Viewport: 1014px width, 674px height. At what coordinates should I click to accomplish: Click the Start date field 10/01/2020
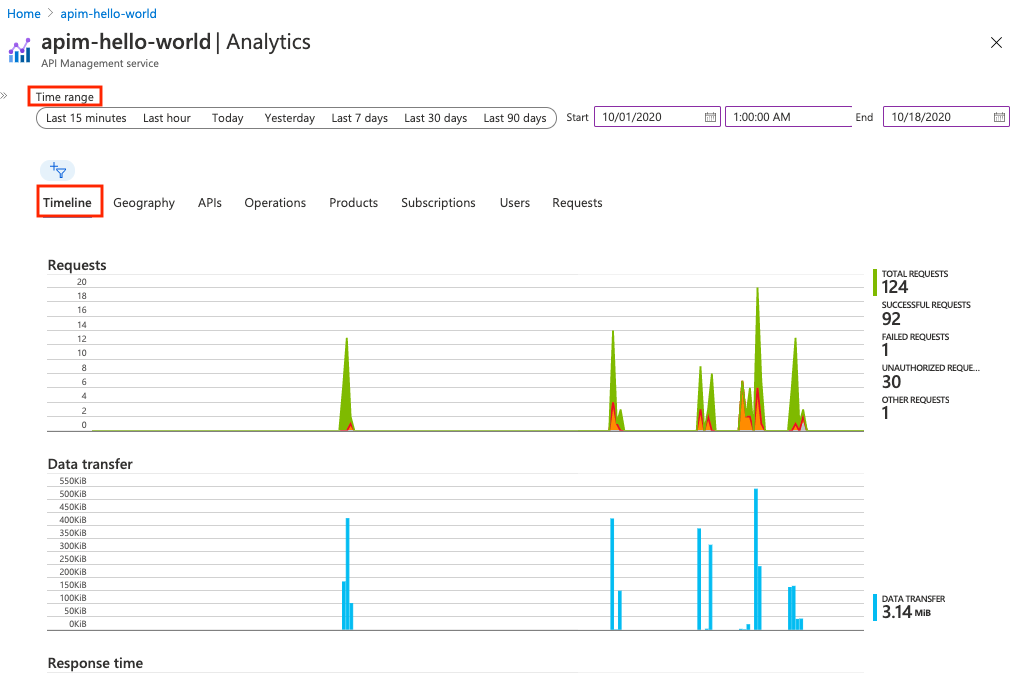pos(657,117)
